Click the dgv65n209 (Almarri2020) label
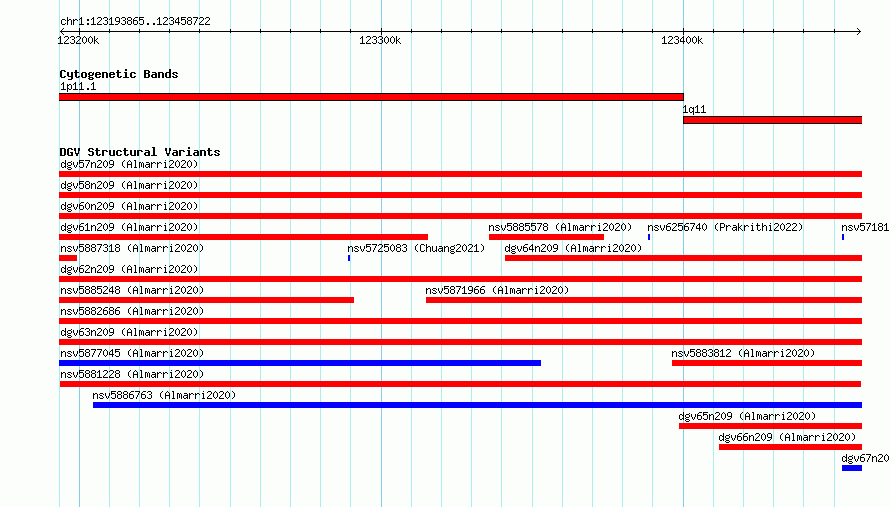Image resolution: width=890 pixels, height=507 pixels. pyautogui.click(x=747, y=416)
